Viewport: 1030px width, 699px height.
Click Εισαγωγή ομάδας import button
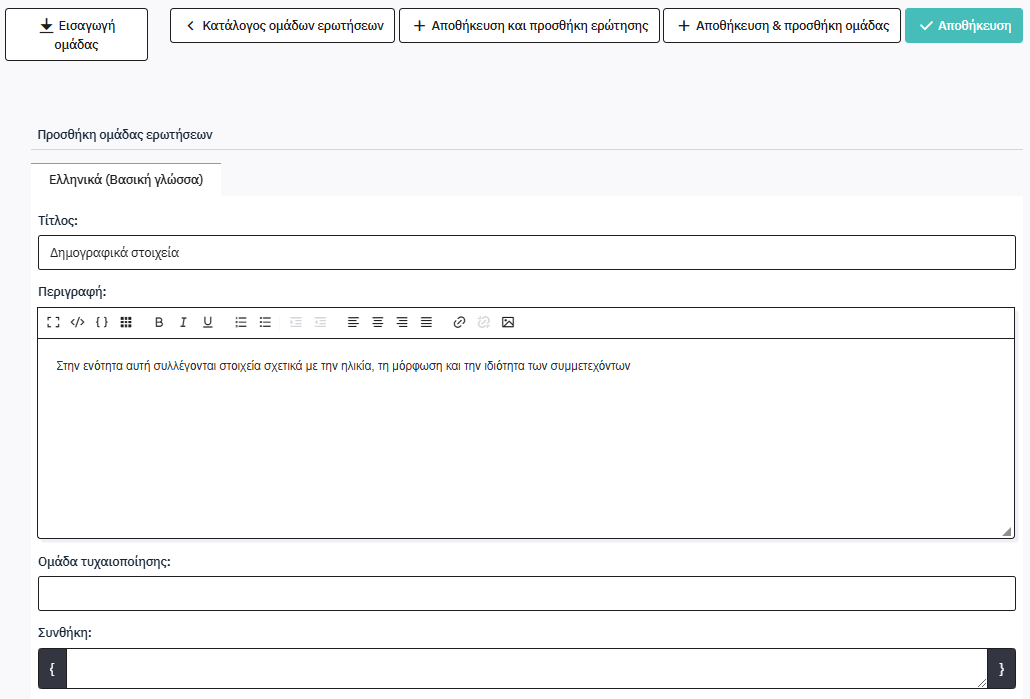click(x=76, y=35)
